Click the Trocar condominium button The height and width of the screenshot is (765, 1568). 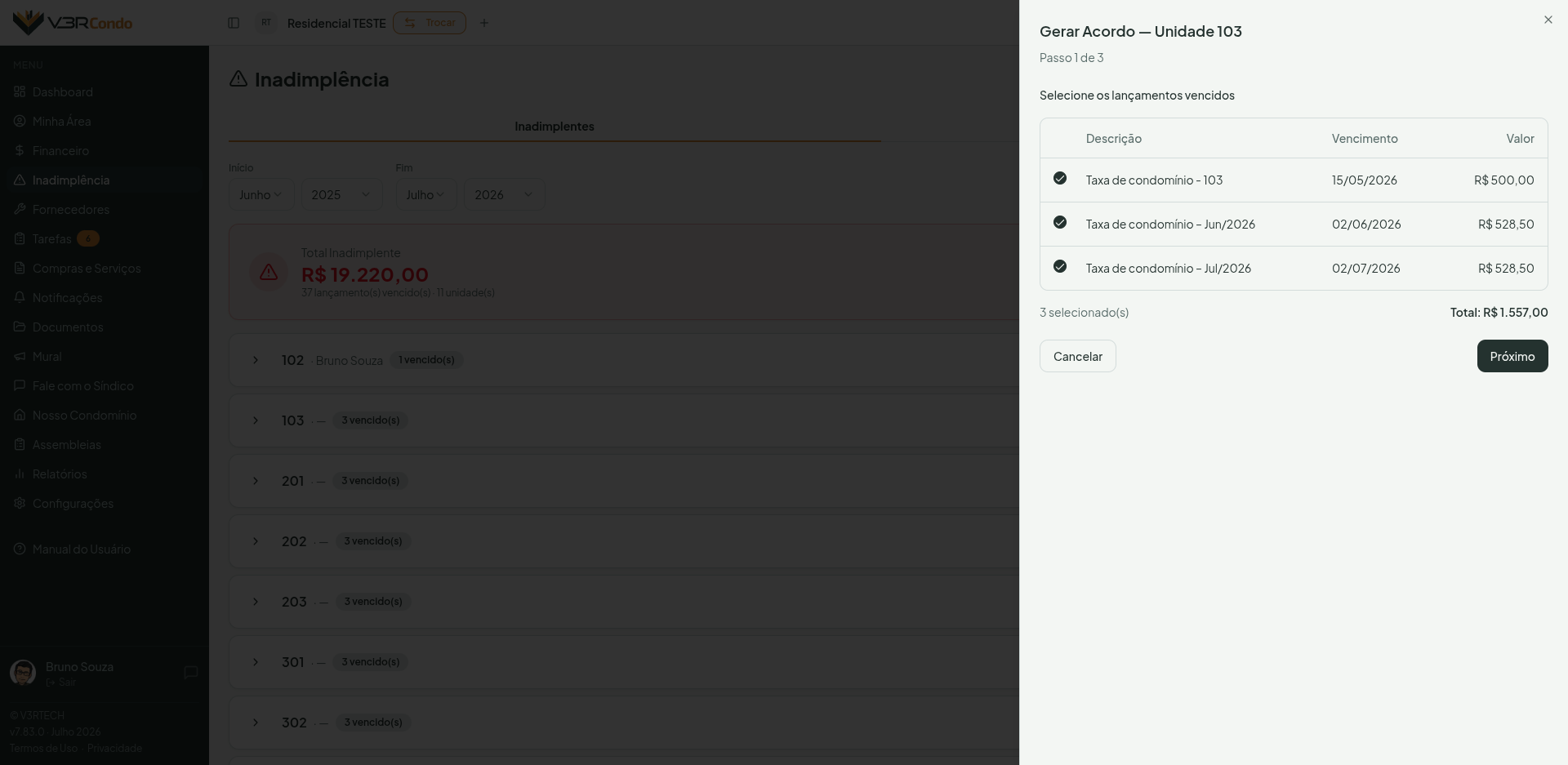(x=430, y=23)
